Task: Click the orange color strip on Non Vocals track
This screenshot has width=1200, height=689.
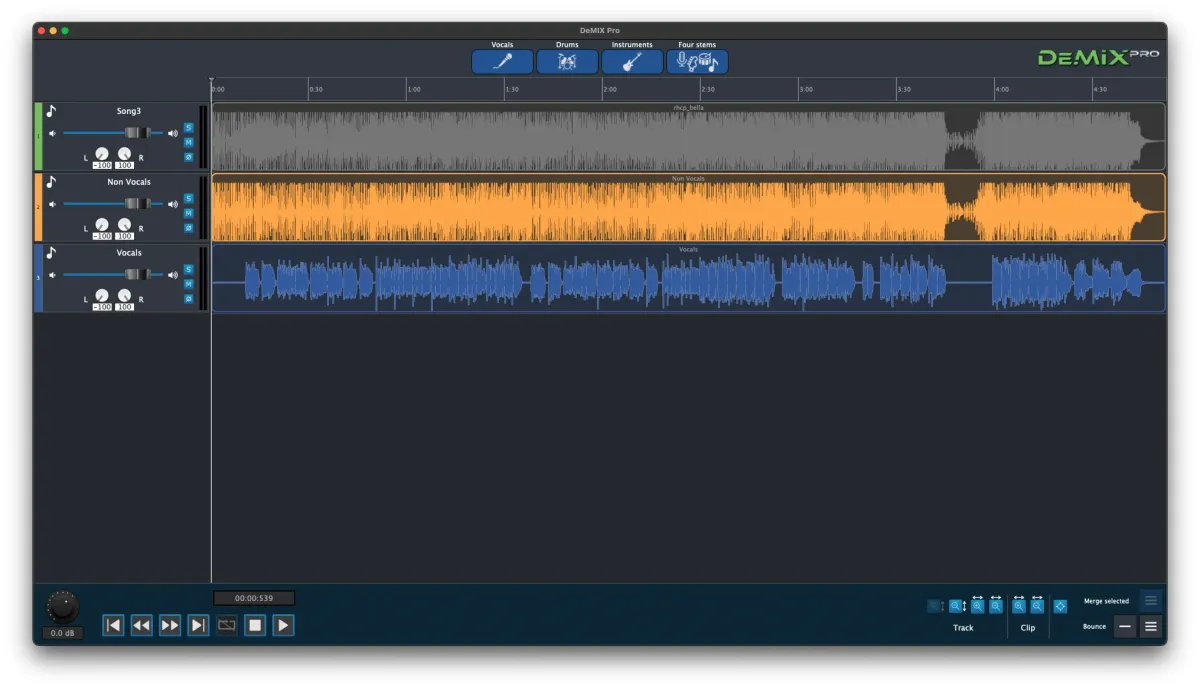Action: pos(38,207)
